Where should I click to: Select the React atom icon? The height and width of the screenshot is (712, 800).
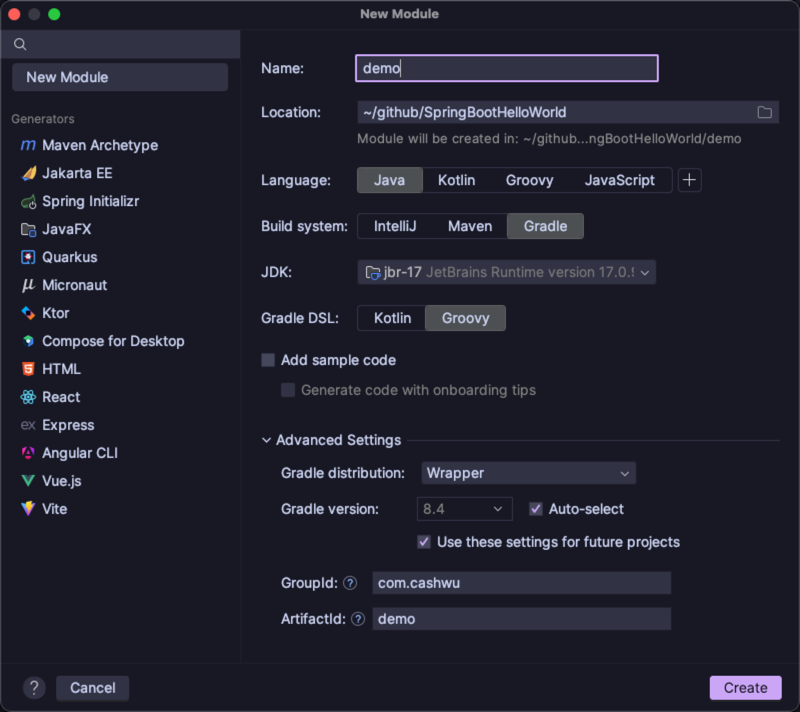pos(28,397)
